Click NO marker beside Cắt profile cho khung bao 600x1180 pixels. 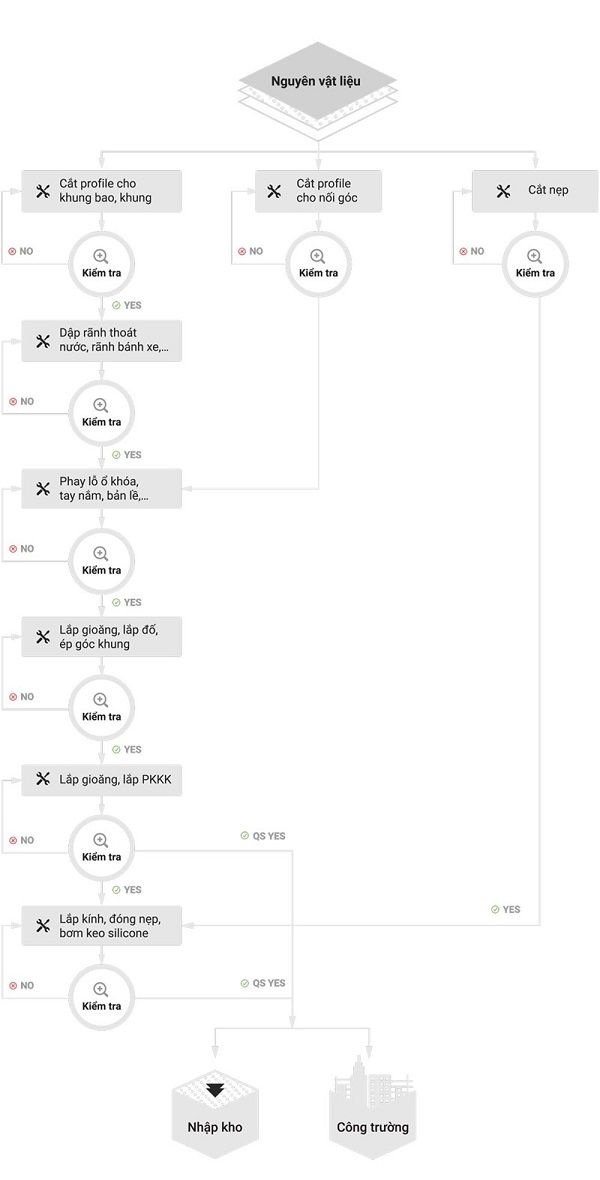(20, 251)
